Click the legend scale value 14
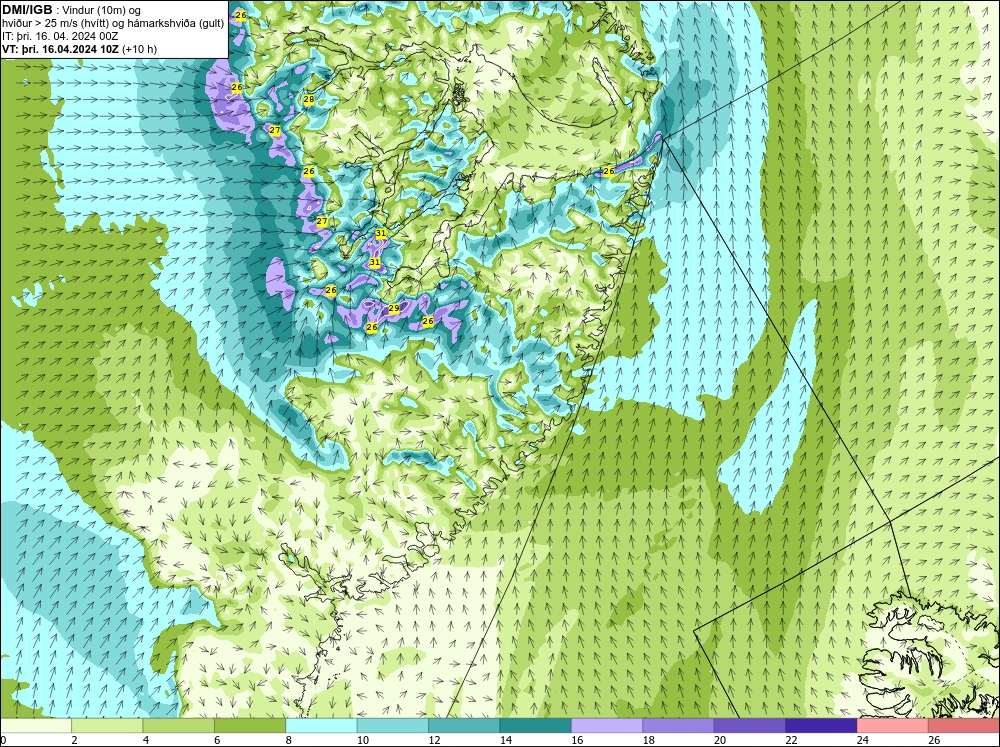Viewport: 1000px width, 747px height. point(506,740)
